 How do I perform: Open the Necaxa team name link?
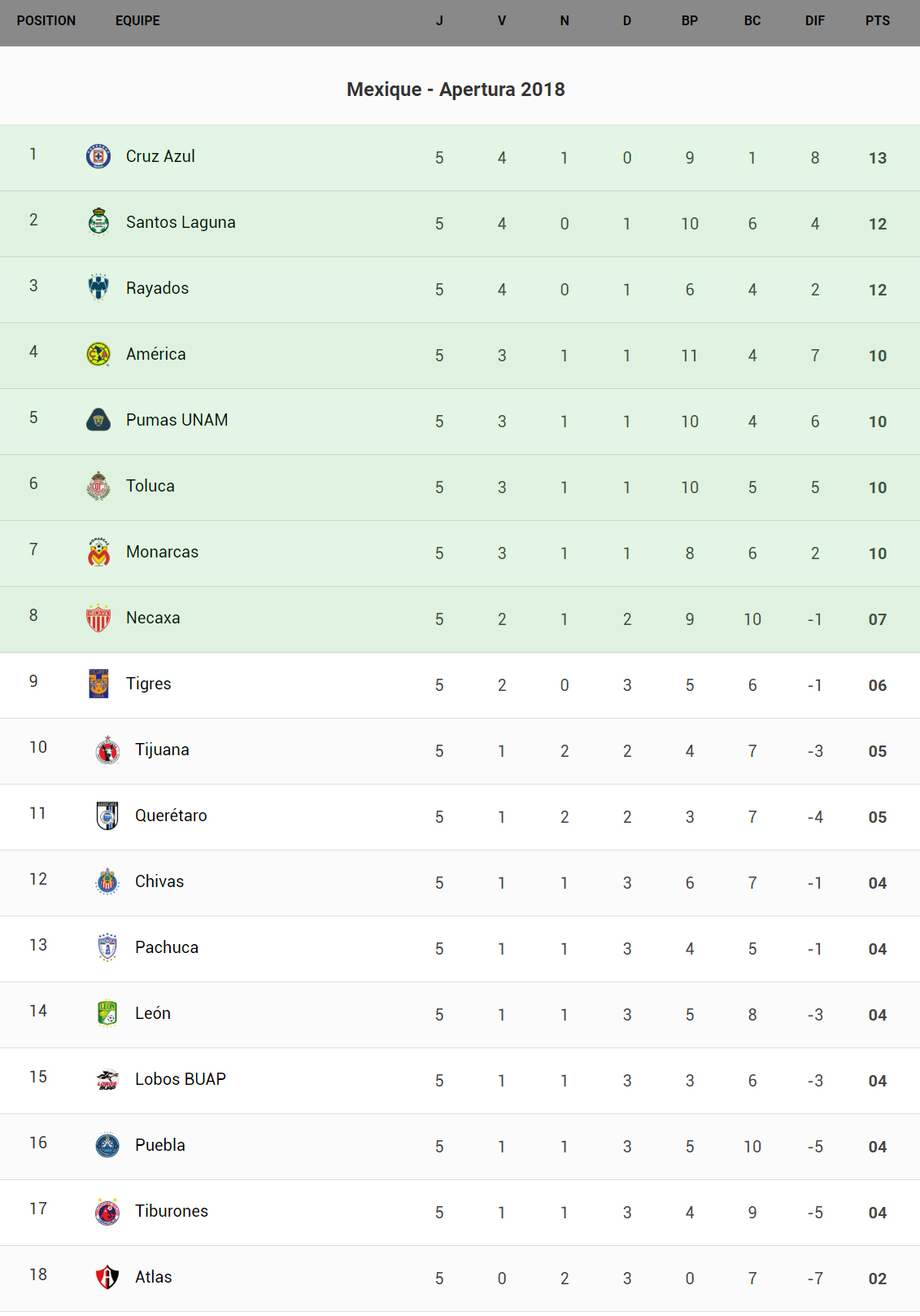pos(153,618)
